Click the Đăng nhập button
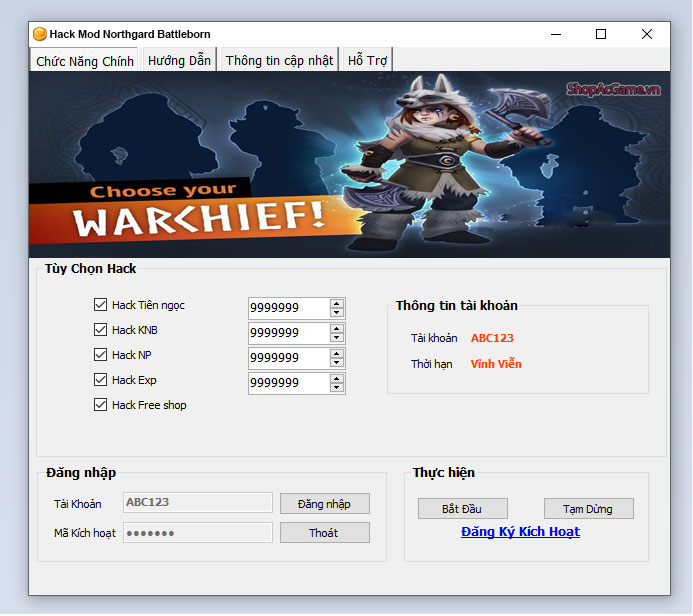693x616 pixels. (325, 504)
